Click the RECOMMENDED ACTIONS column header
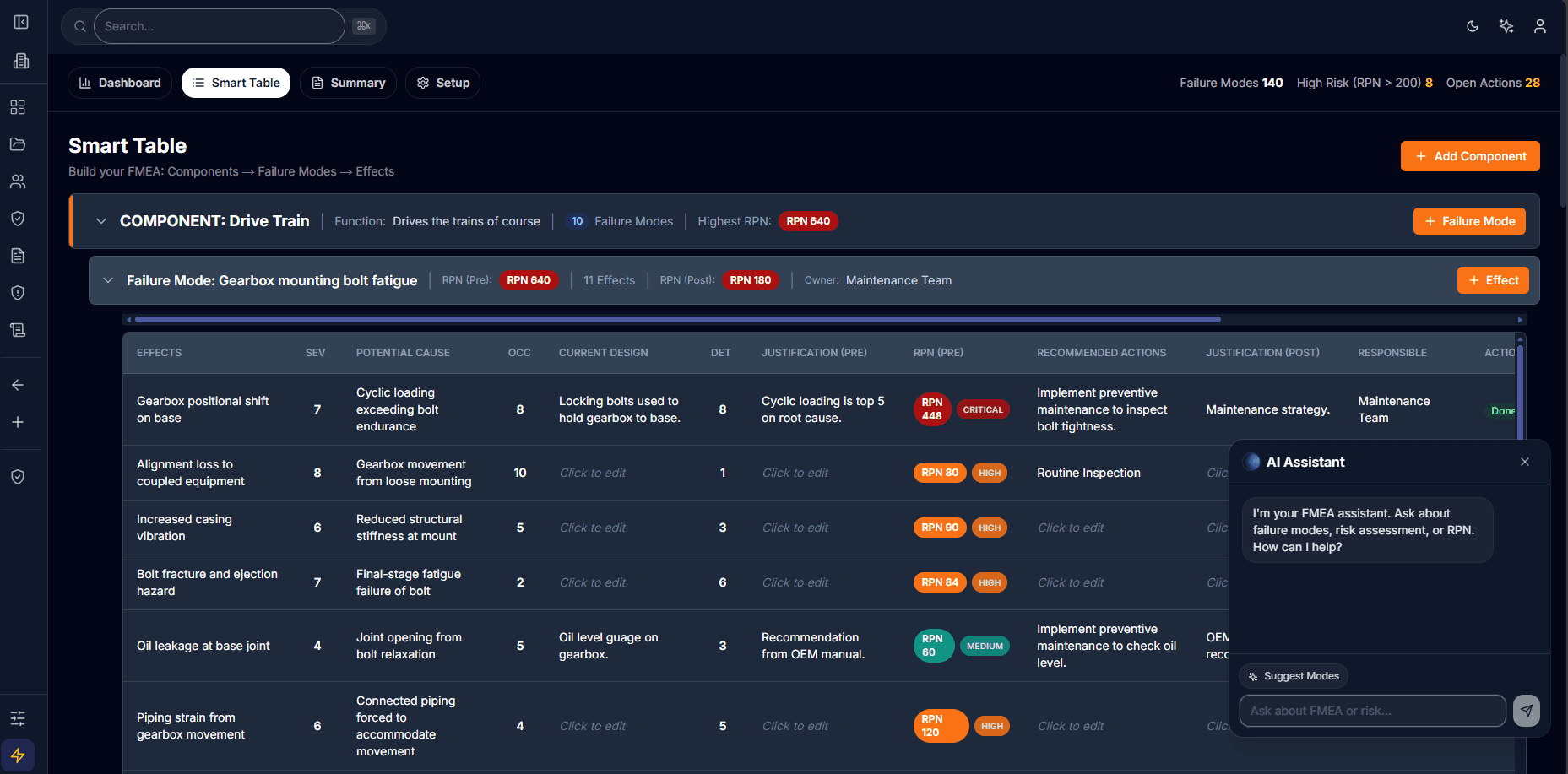1568x774 pixels. click(1101, 353)
